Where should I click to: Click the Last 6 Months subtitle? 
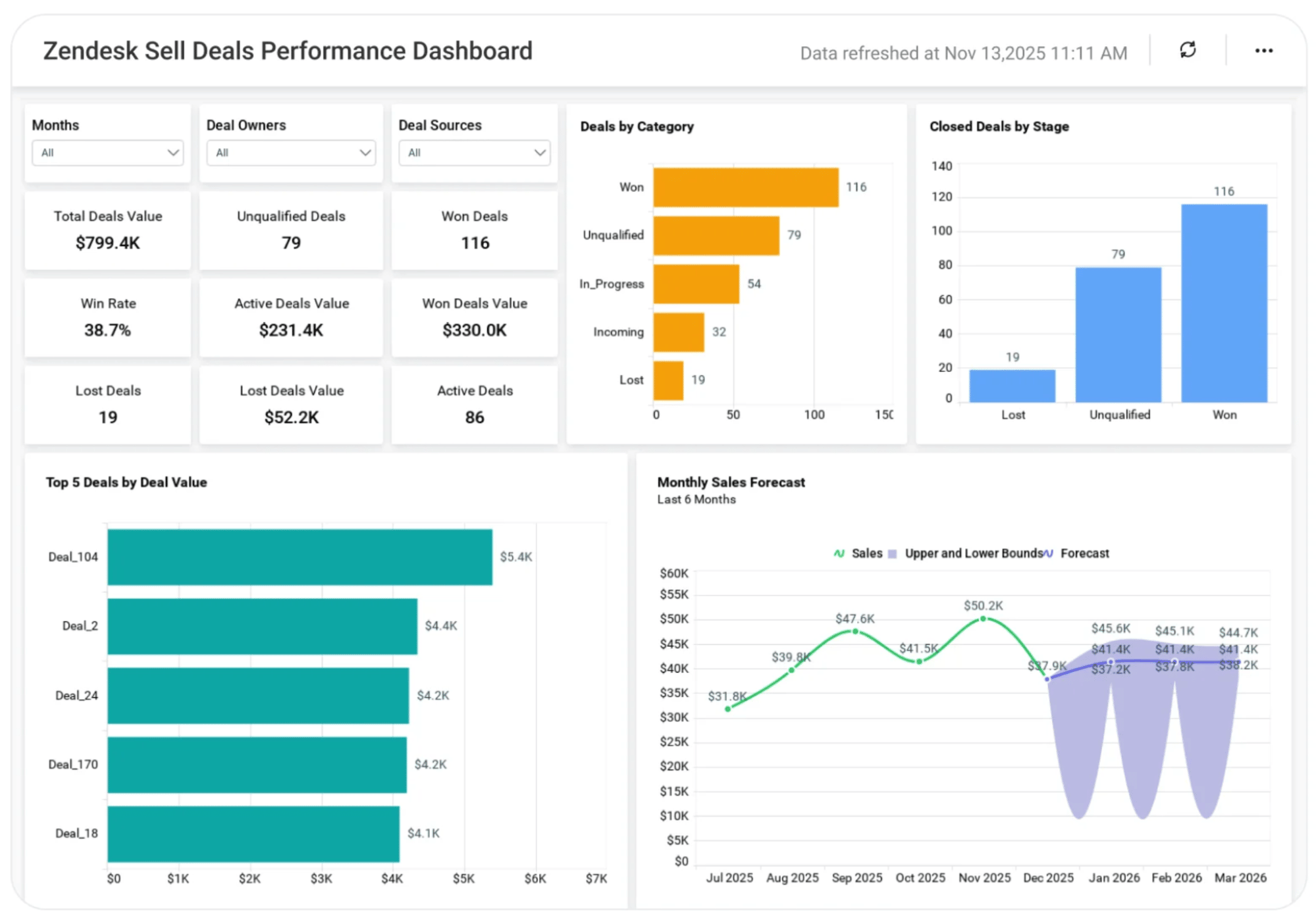tap(697, 500)
